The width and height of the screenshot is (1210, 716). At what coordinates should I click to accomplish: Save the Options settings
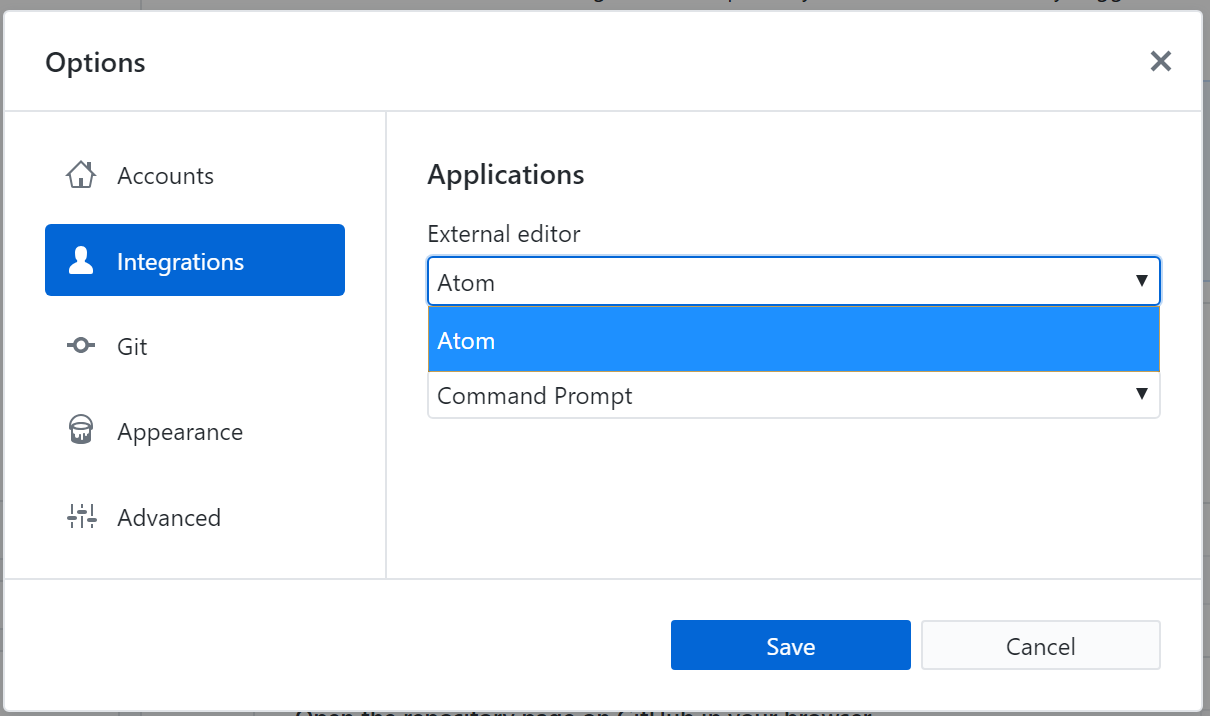pos(790,644)
